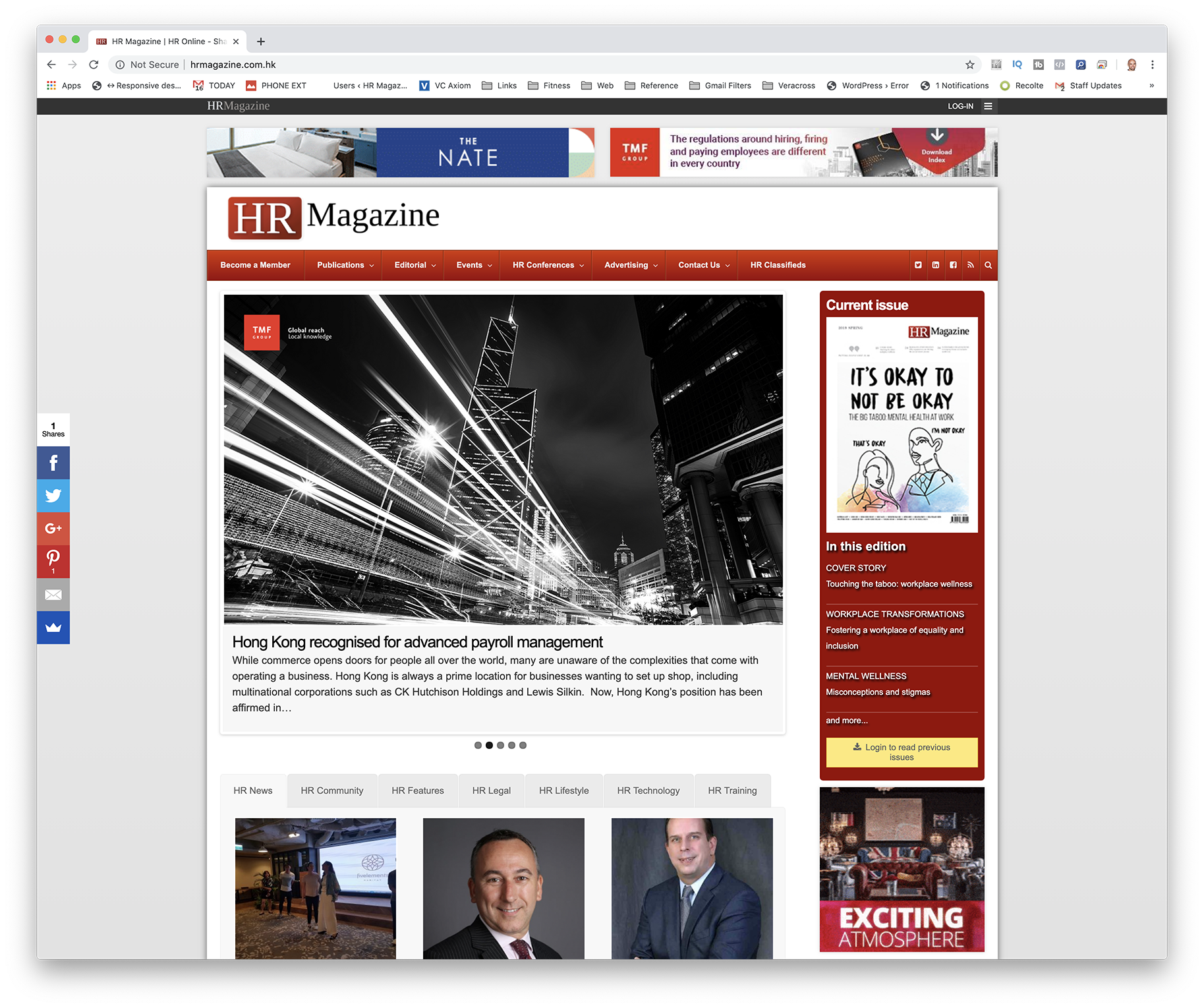Screen dimensions: 1204x1008
Task: Open the Advertising dropdown menu
Action: [x=630, y=265]
